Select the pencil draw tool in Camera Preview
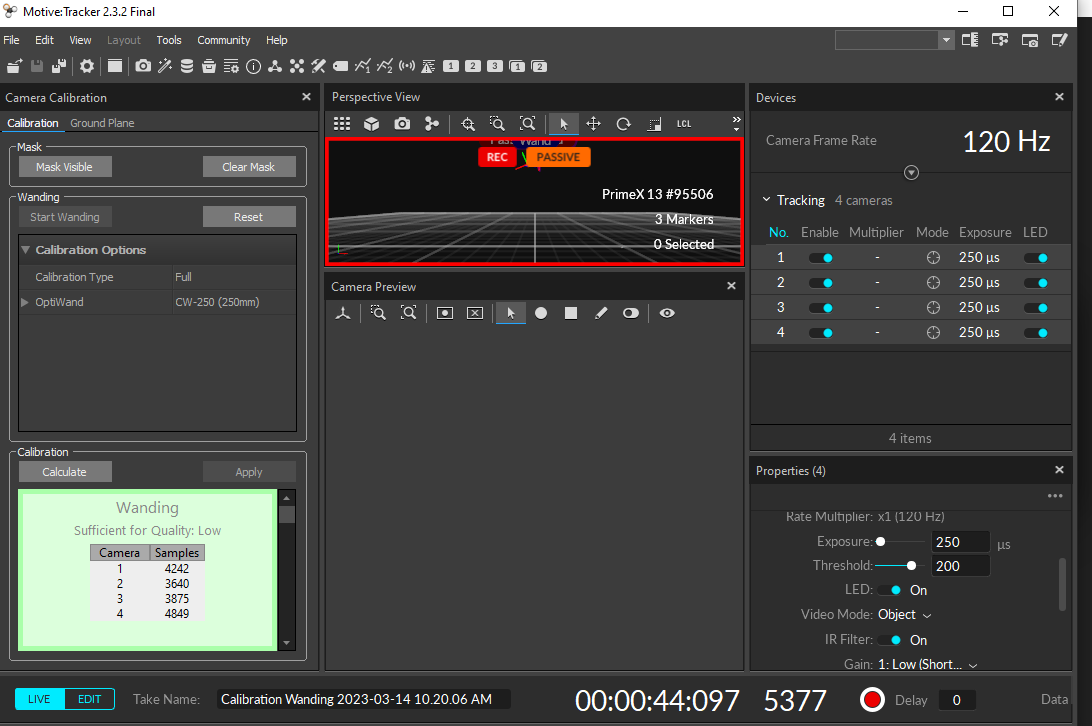This screenshot has width=1092, height=726. point(601,313)
